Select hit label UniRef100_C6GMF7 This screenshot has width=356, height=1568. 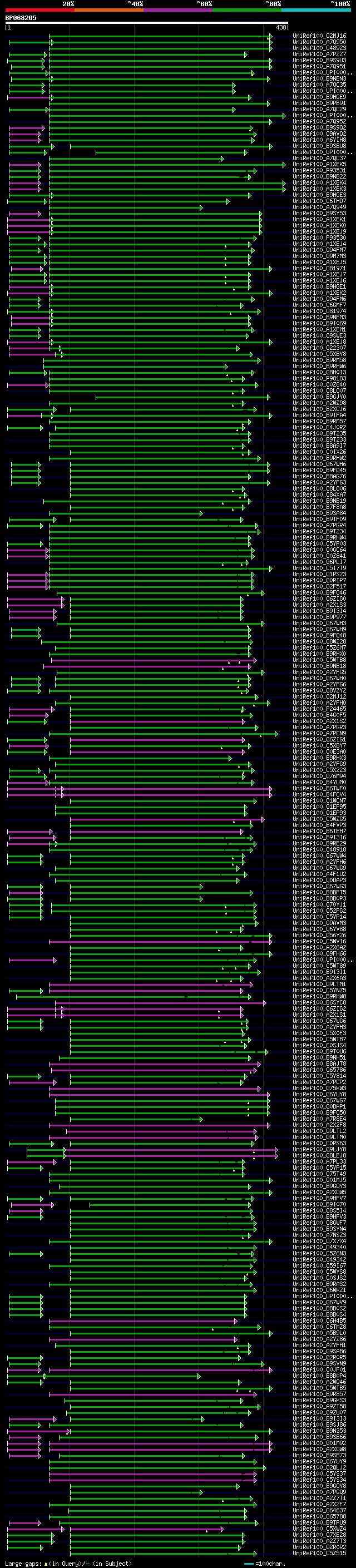click(x=319, y=305)
